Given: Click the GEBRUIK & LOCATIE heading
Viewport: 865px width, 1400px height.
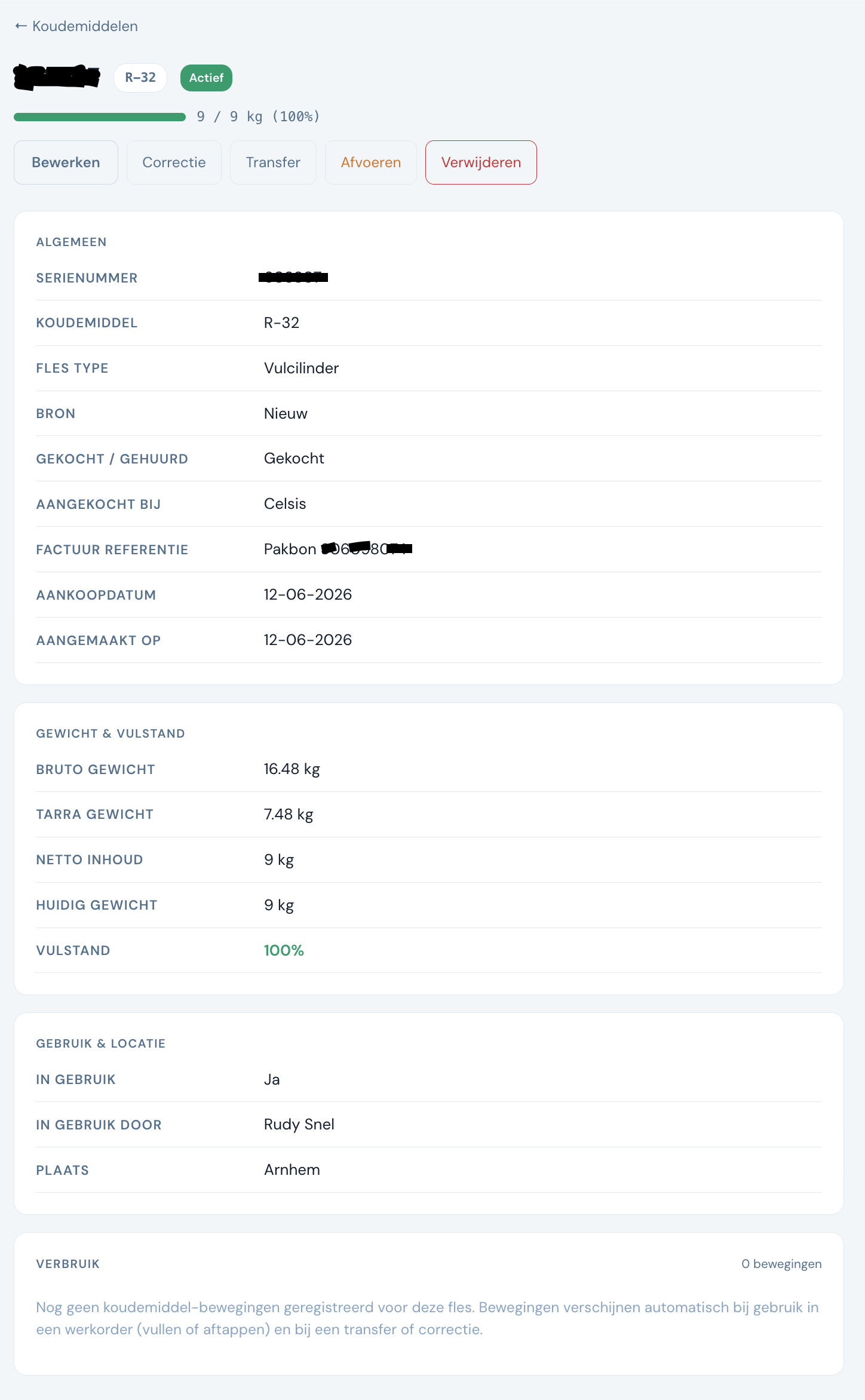Looking at the screenshot, I should (100, 1043).
